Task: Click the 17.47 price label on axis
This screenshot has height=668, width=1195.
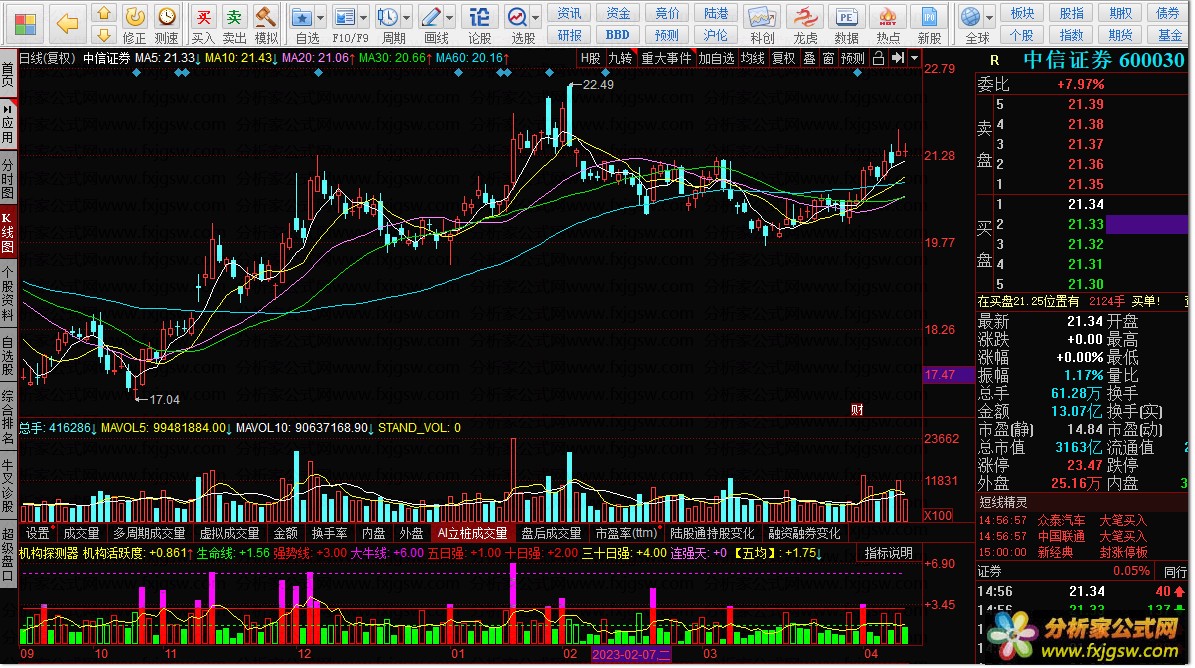Action: [x=948, y=375]
